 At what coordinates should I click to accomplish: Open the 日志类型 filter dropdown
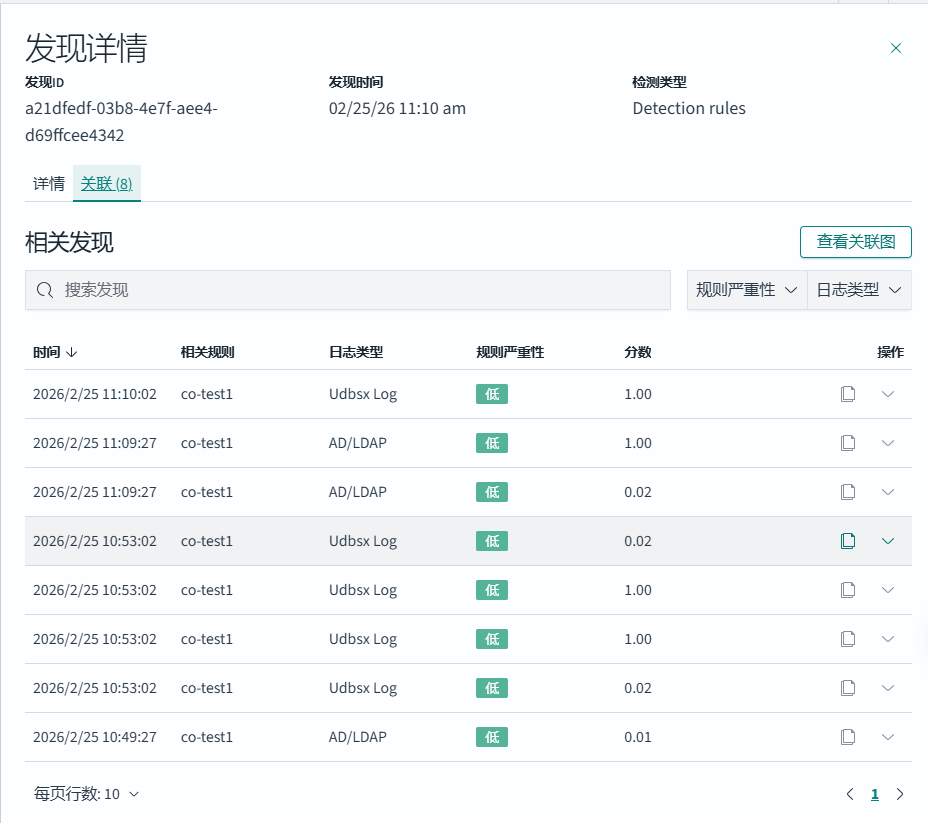point(859,290)
